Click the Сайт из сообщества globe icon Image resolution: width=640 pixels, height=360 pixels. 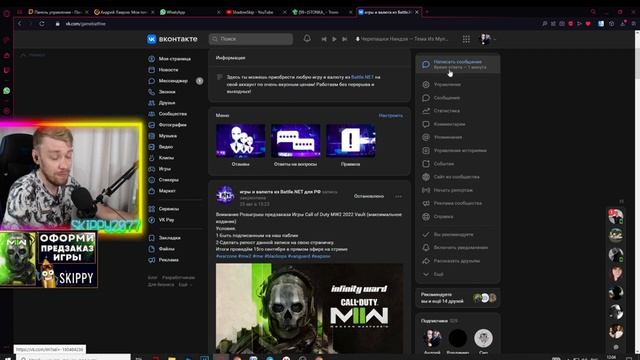426,177
